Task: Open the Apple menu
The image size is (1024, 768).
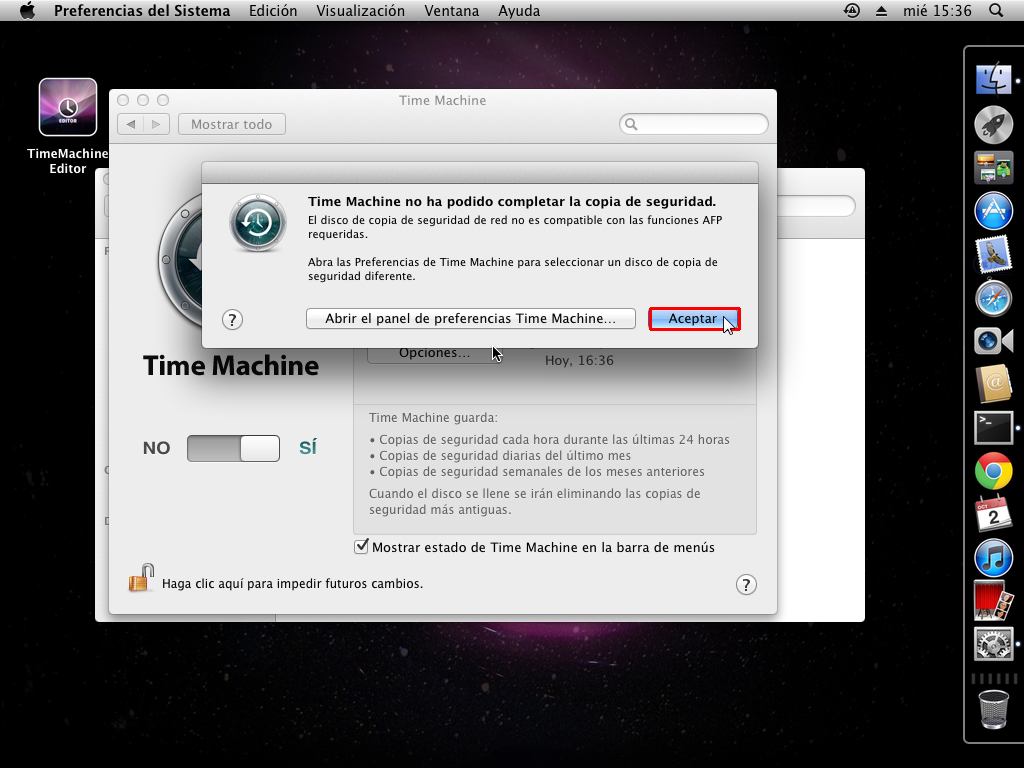Action: 27,10
